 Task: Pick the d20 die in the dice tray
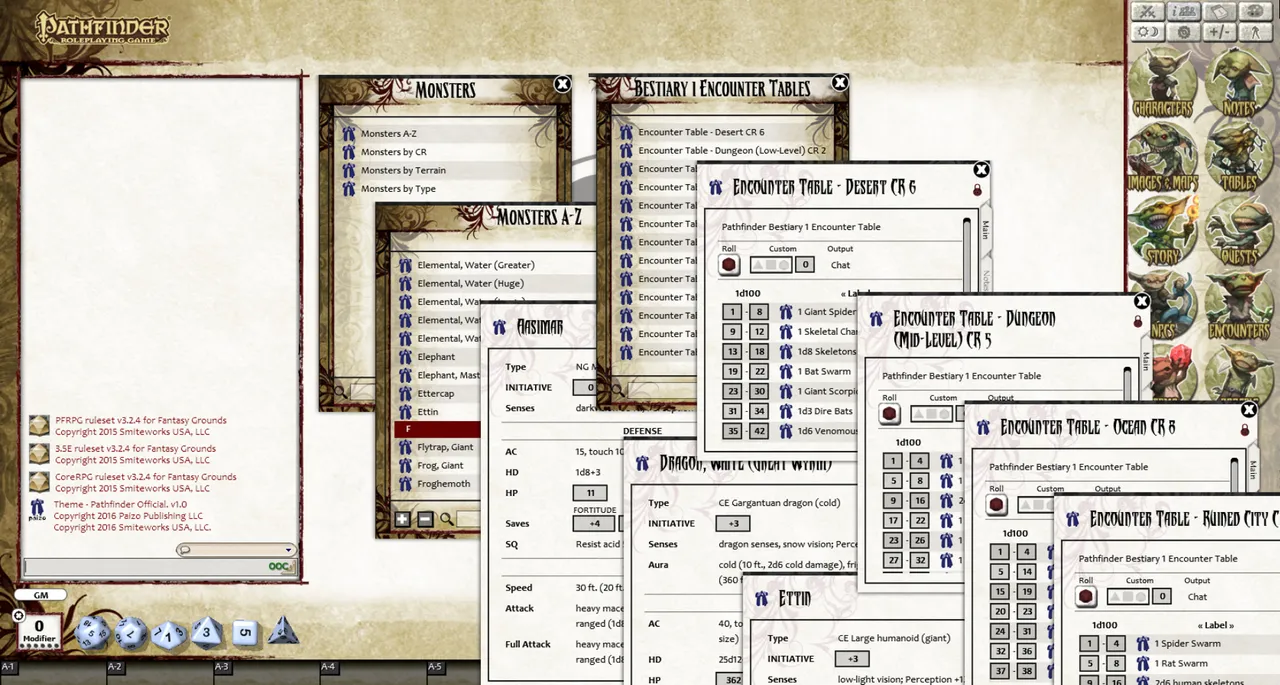92,632
